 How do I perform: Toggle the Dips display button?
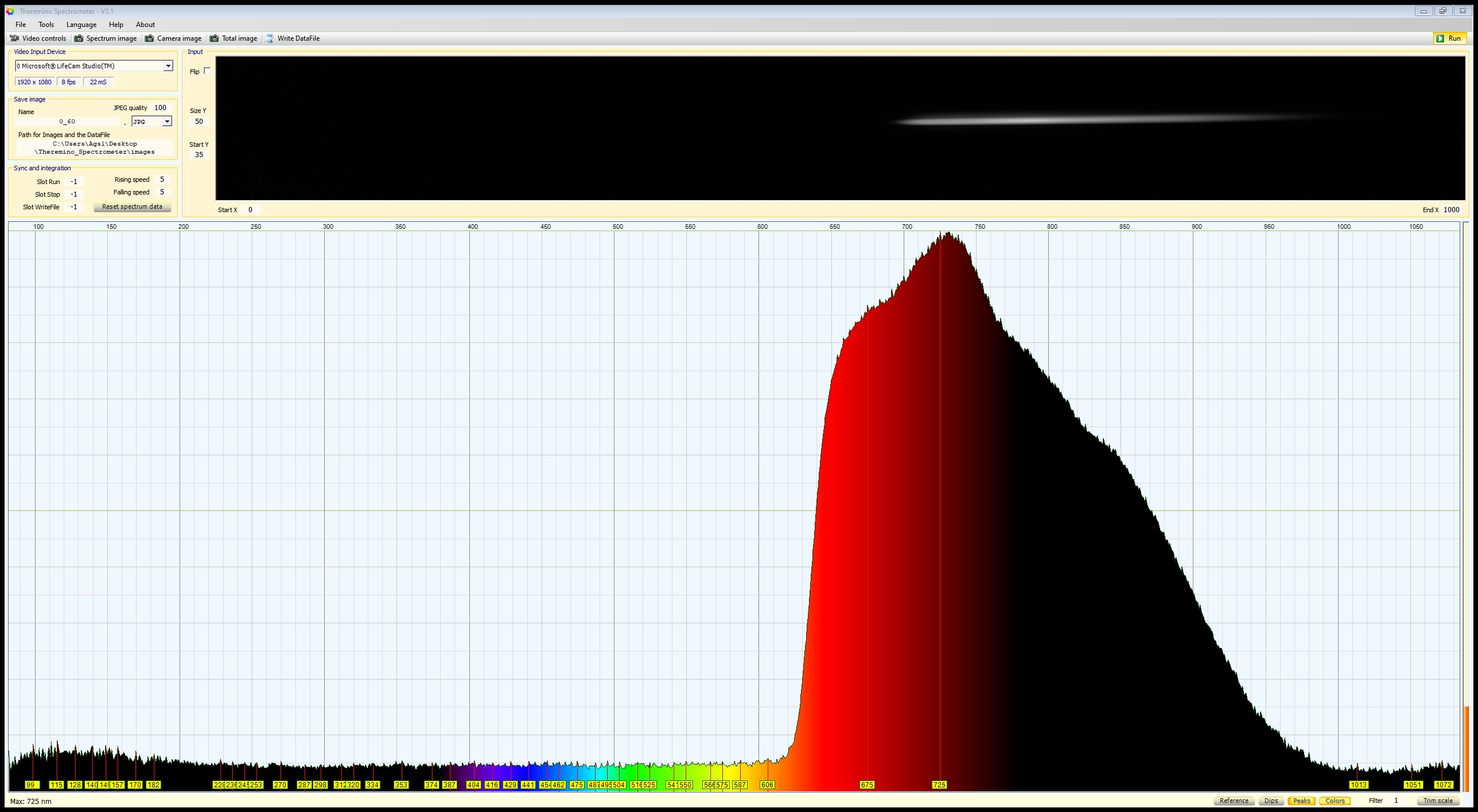click(1271, 801)
